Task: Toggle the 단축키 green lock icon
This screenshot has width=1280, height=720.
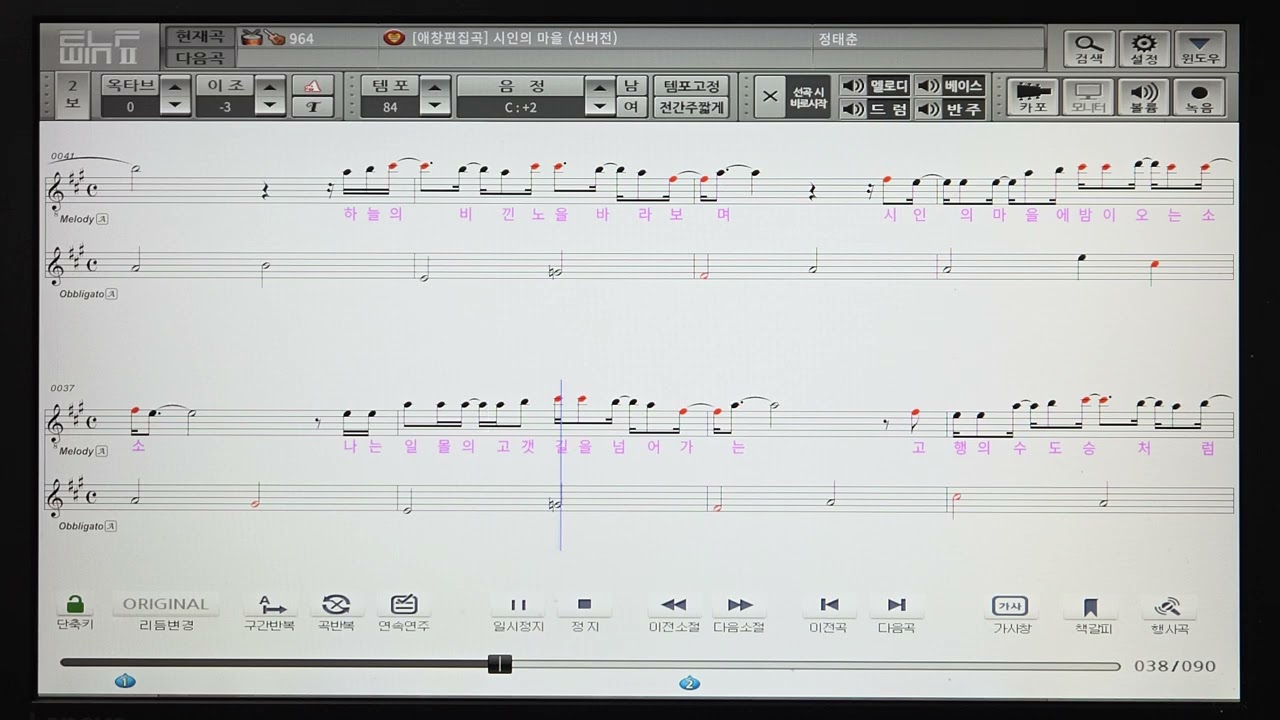Action: (x=75, y=605)
